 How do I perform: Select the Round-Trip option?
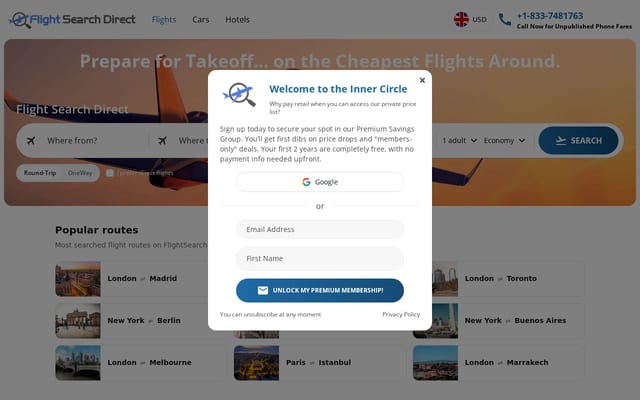[x=40, y=173]
